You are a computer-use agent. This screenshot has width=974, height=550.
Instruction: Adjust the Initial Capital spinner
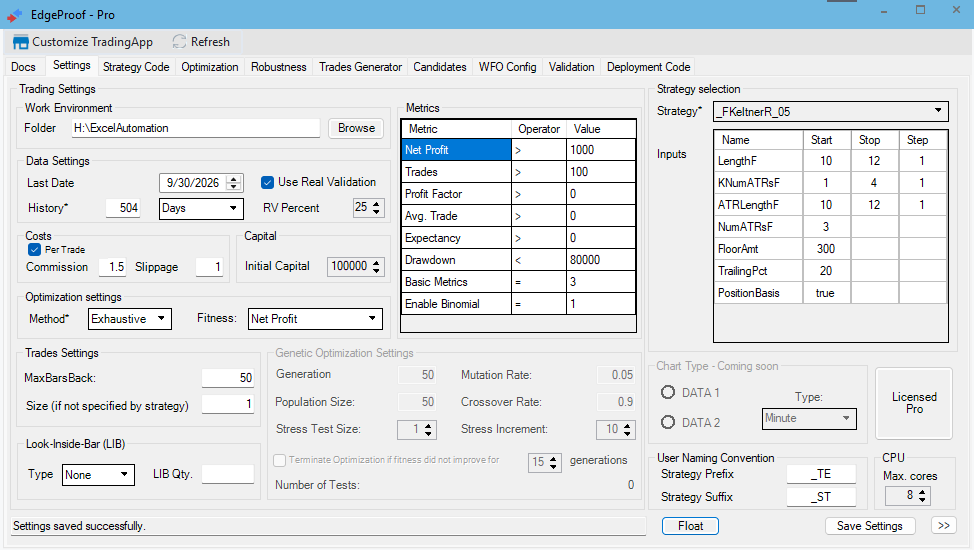pyautogui.click(x=376, y=266)
